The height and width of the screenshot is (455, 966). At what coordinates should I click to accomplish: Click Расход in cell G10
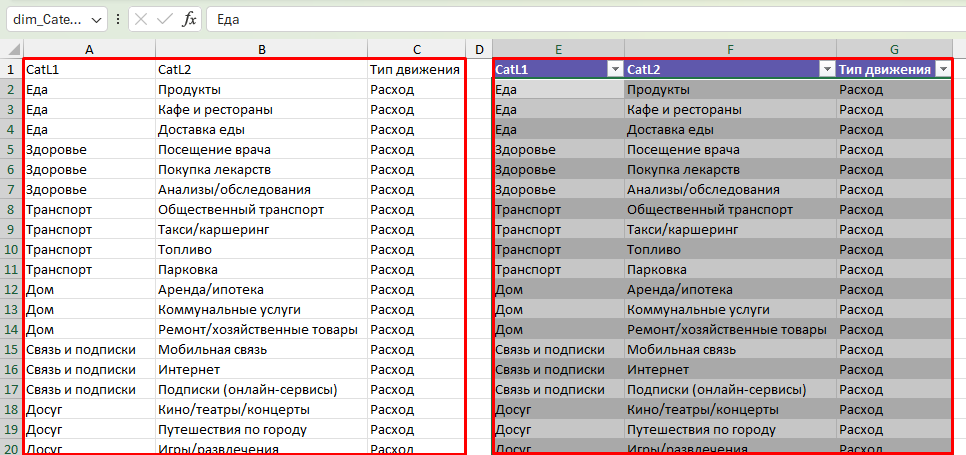point(895,250)
